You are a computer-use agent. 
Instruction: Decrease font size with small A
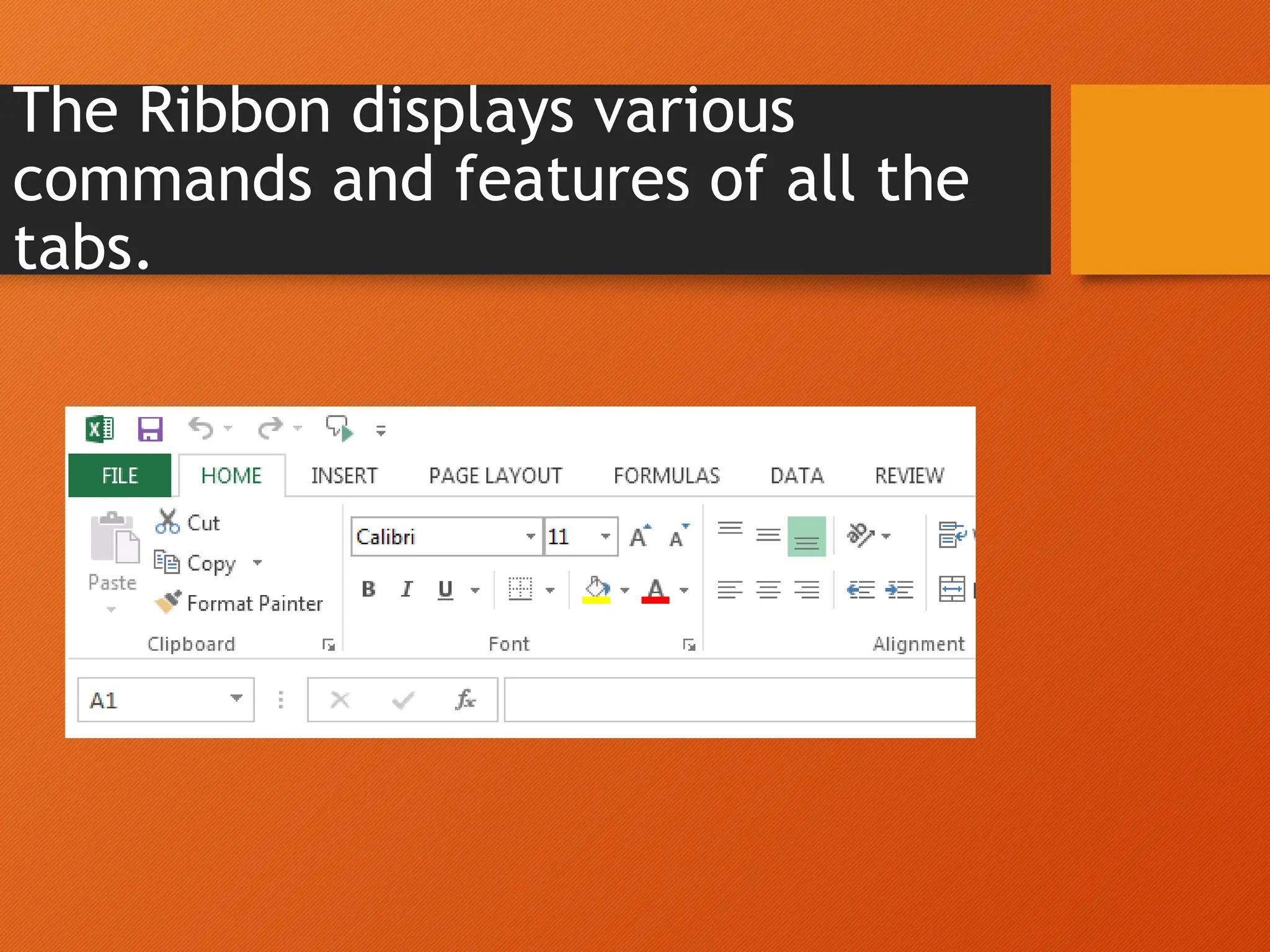point(679,536)
